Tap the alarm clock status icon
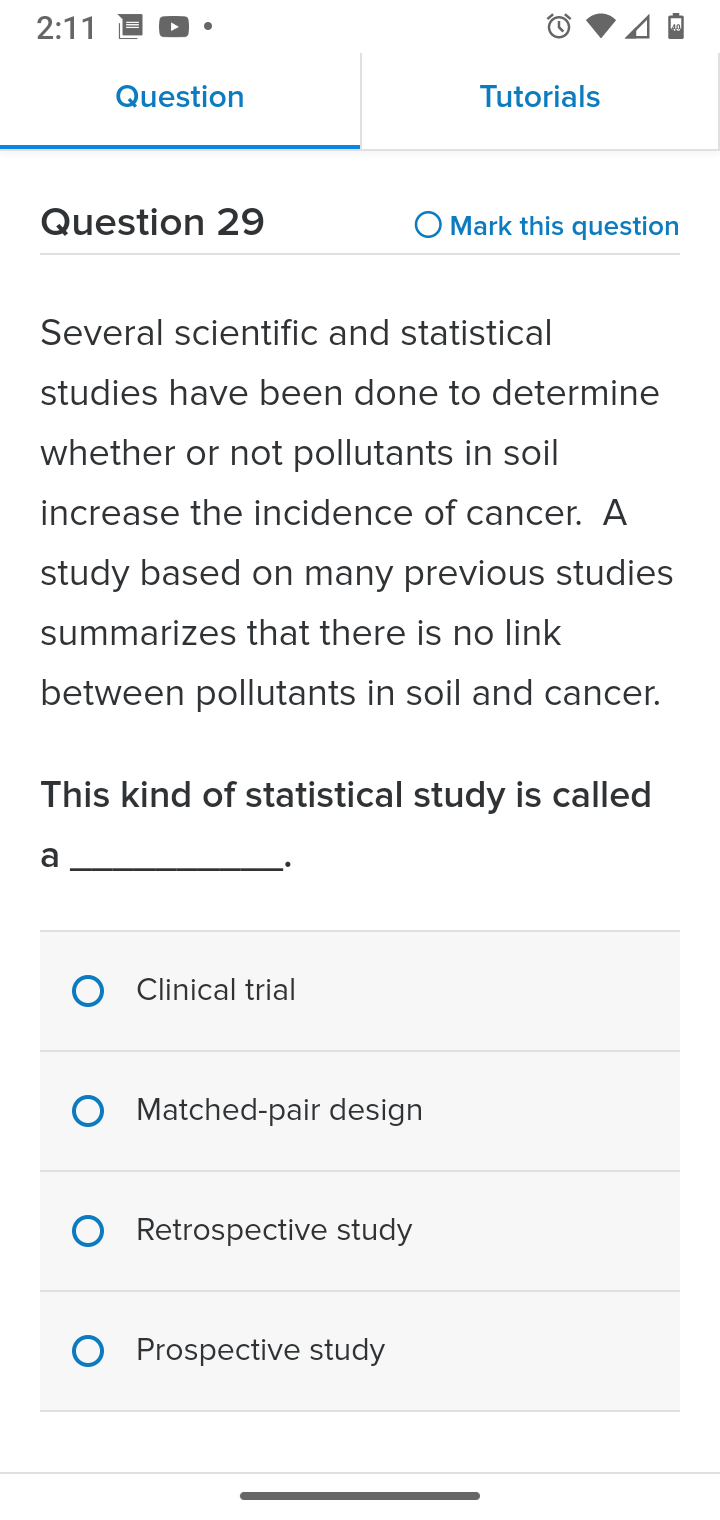Image resolution: width=720 pixels, height=1520 pixels. click(559, 27)
